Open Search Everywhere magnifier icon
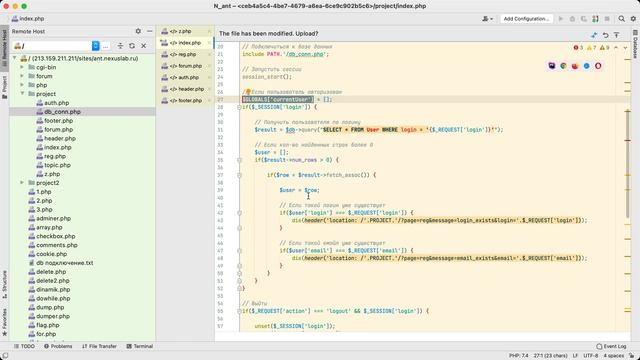Screen dimensions: 640x360 [621, 19]
